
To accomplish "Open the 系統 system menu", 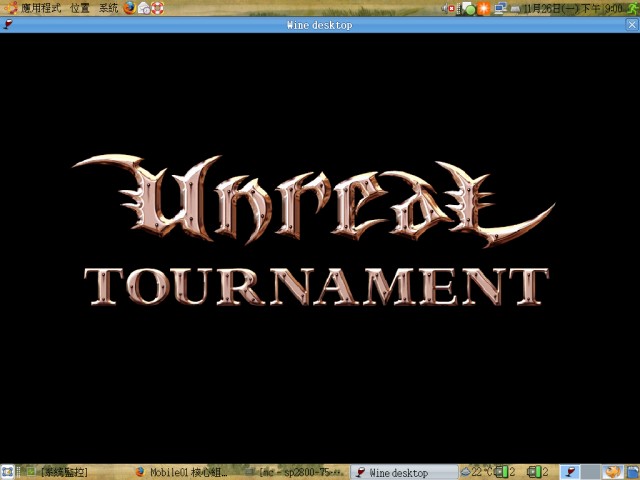I will (x=108, y=8).
